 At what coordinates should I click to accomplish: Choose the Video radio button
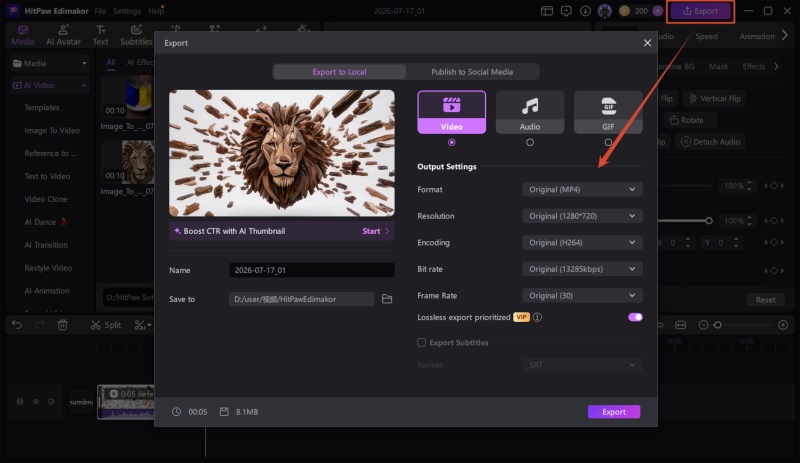[452, 142]
